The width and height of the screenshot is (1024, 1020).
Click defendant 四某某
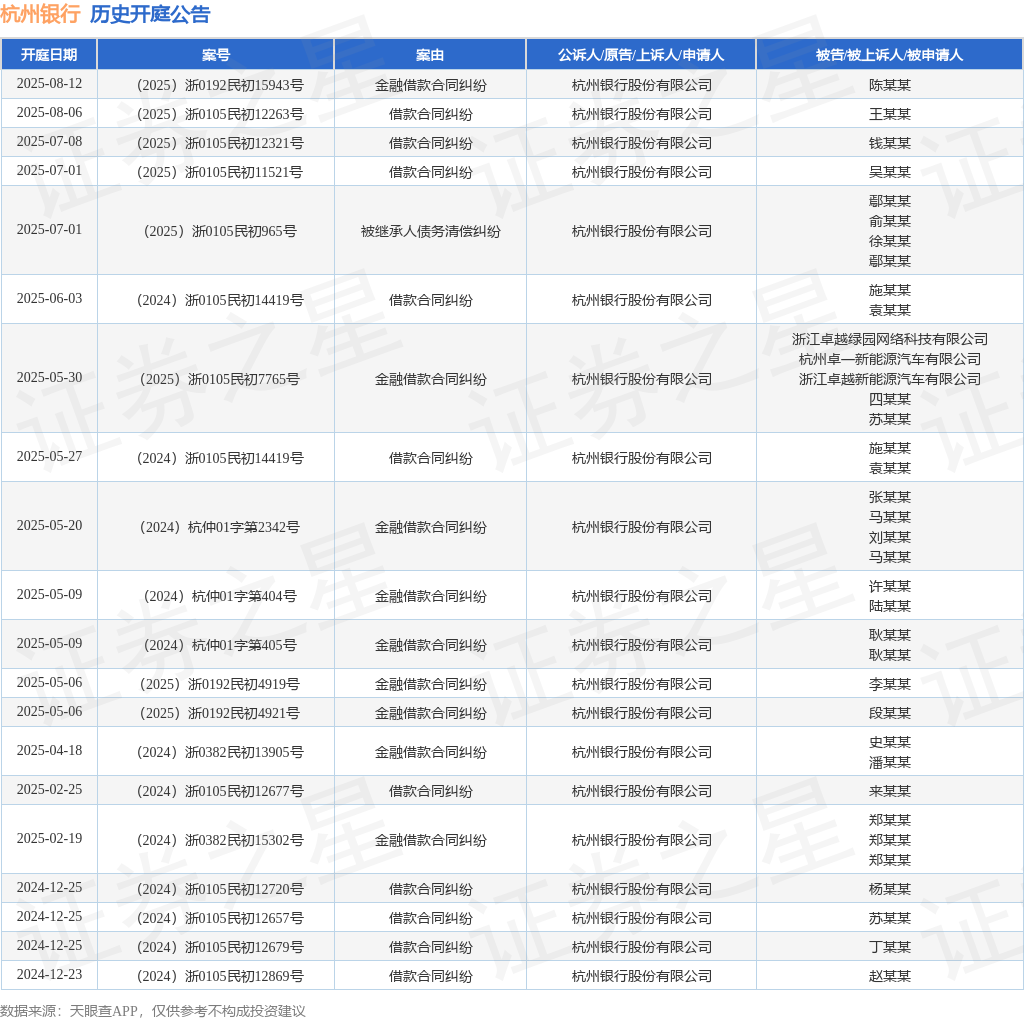pos(889,399)
